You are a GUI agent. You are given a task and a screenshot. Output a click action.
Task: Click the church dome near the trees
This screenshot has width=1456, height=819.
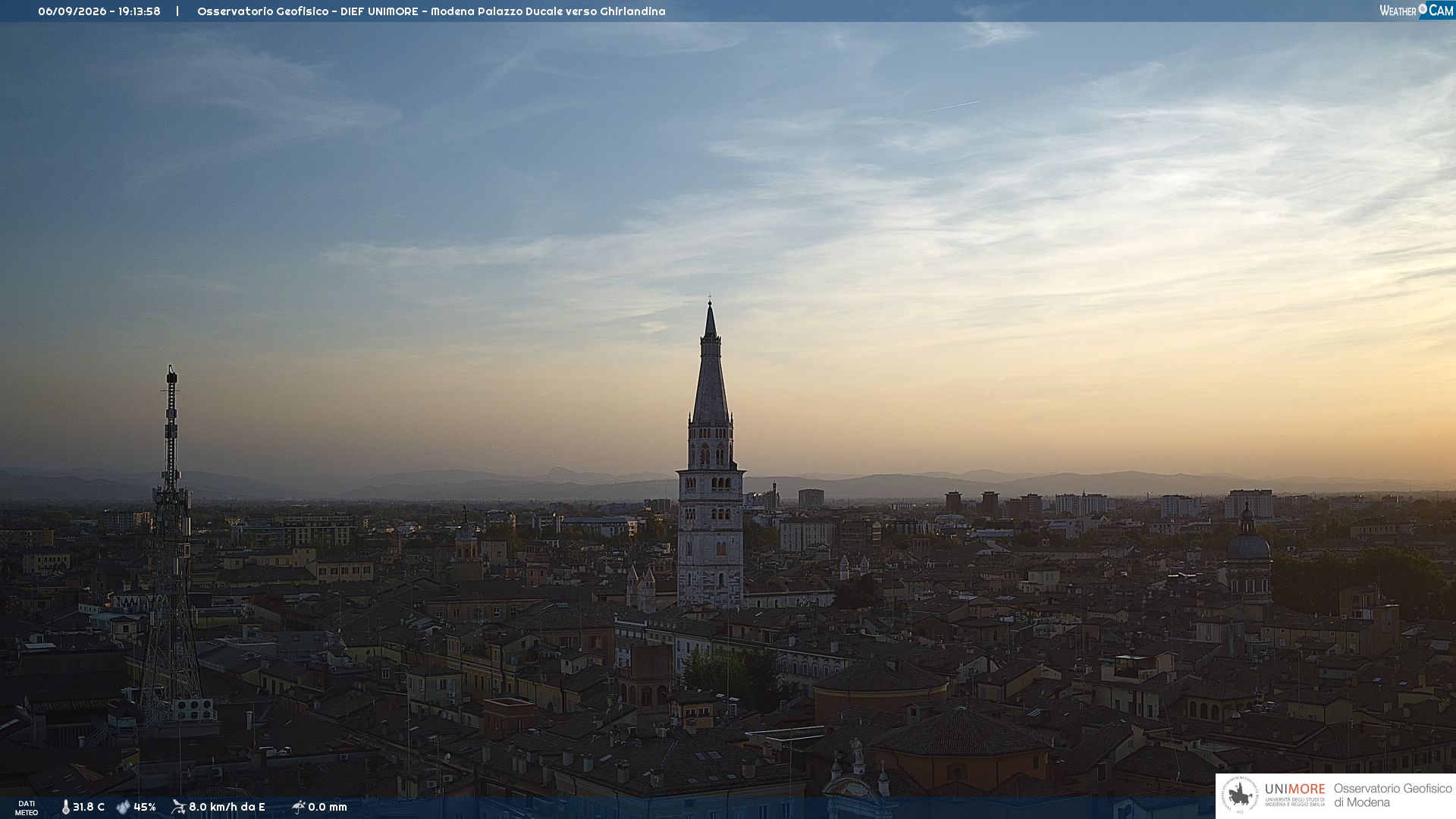[1247, 548]
